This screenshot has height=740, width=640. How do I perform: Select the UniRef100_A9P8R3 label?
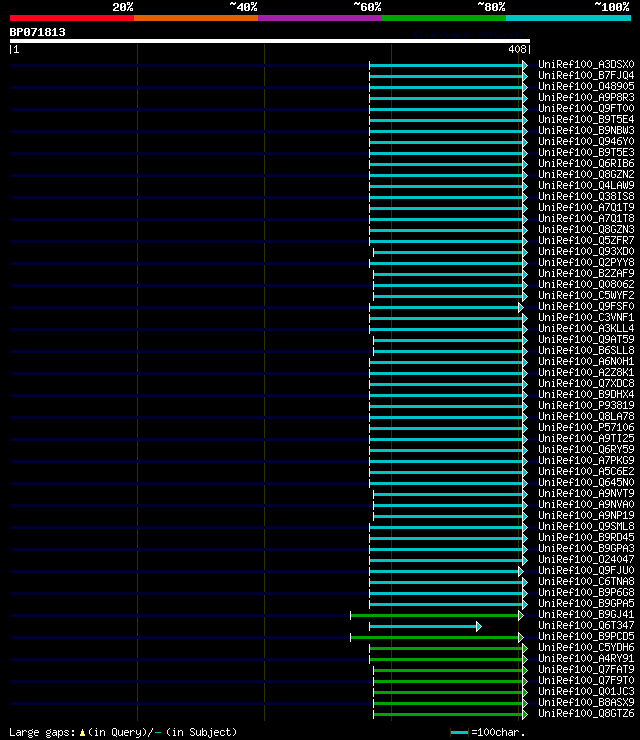point(586,98)
